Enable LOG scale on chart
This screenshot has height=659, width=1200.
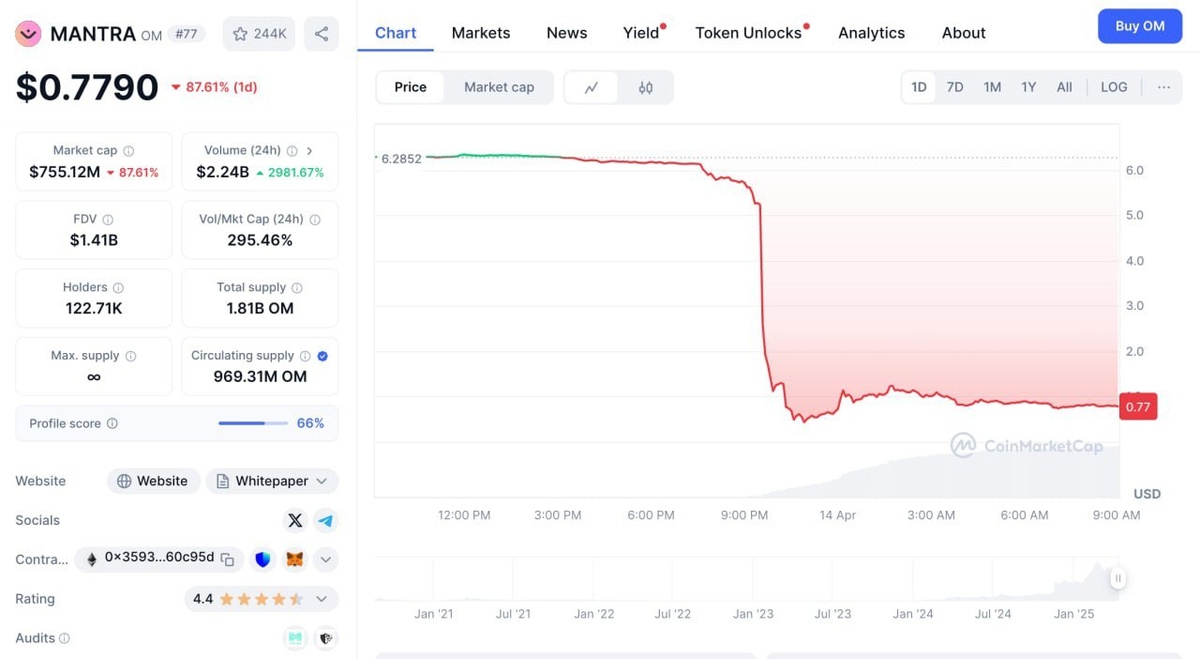[x=1114, y=88]
